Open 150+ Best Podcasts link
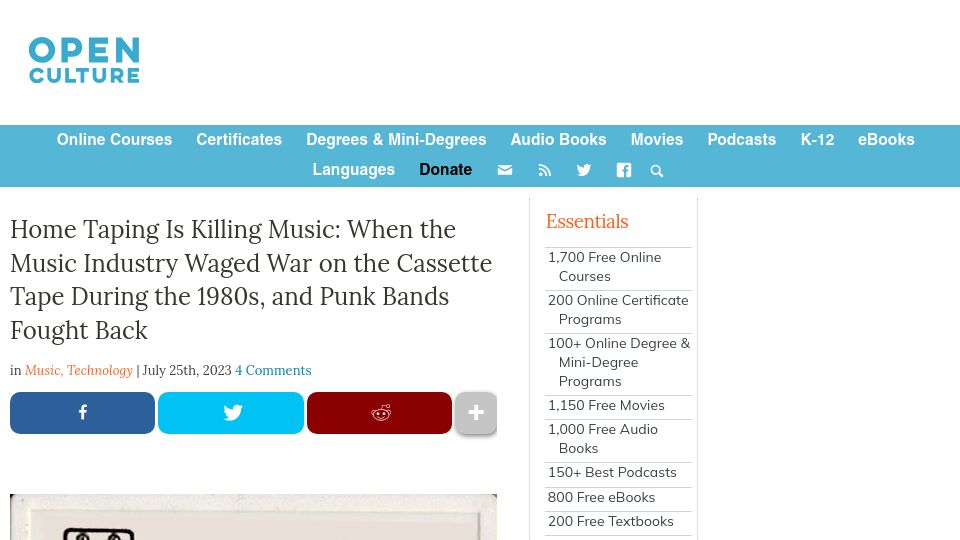Screen dimensions: 960x540 tap(612, 473)
